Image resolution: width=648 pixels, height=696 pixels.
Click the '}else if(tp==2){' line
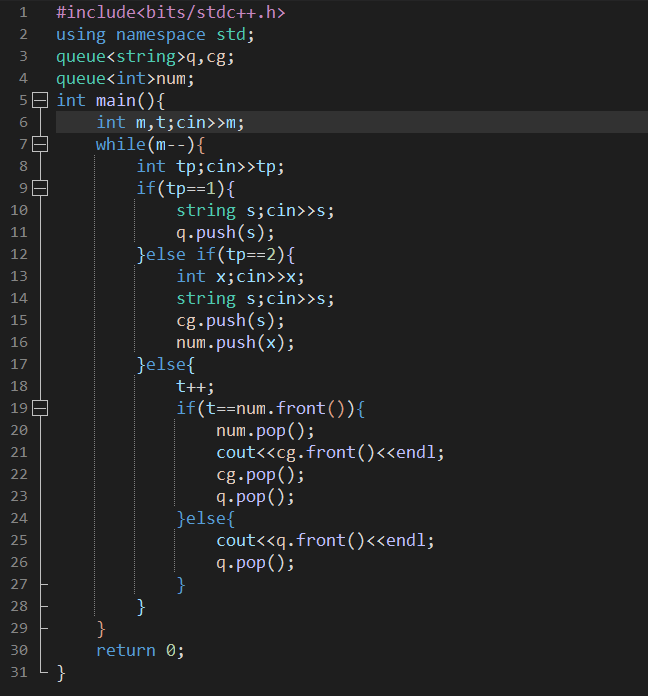pos(216,254)
